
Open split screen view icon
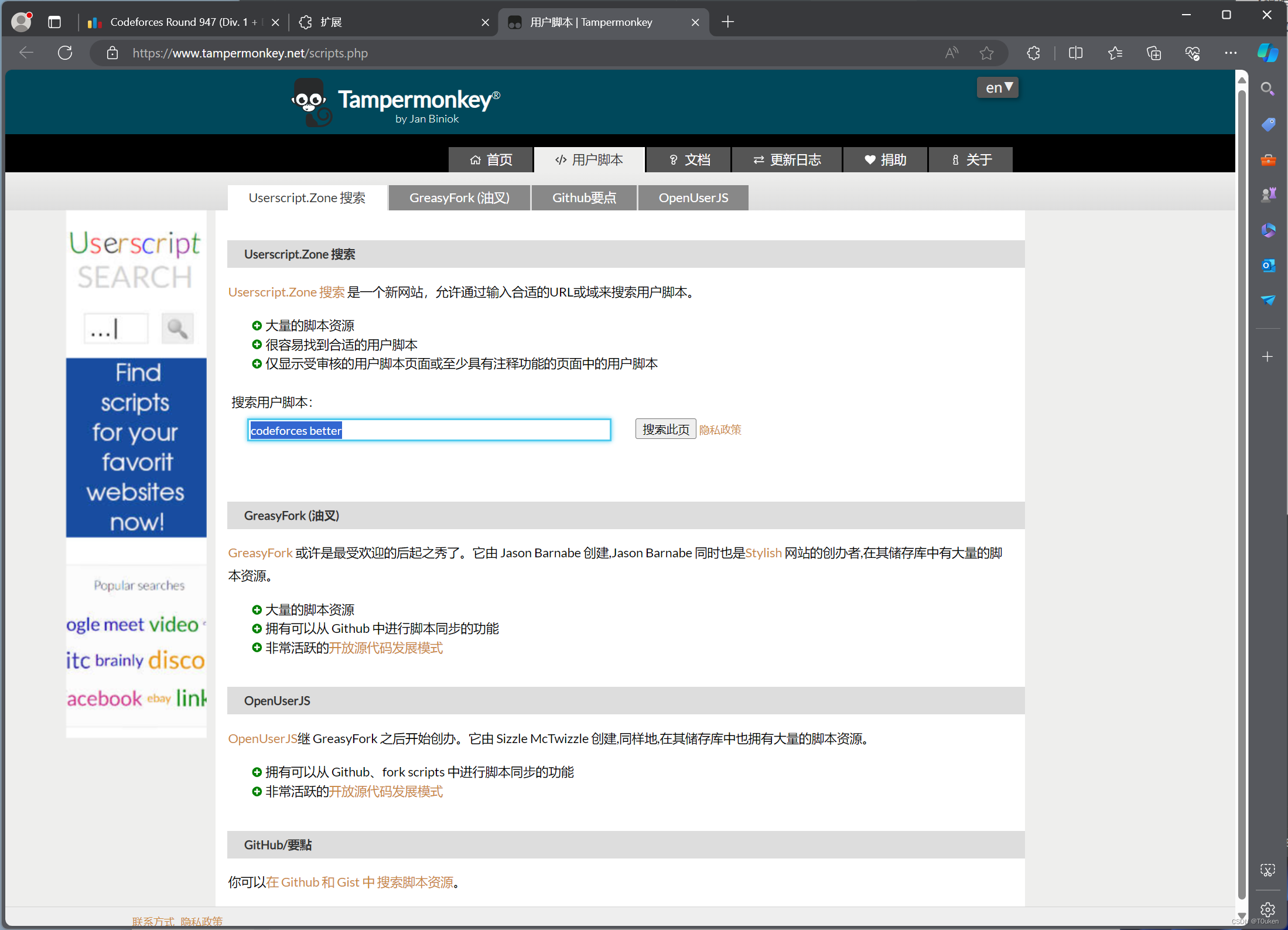tap(1075, 53)
